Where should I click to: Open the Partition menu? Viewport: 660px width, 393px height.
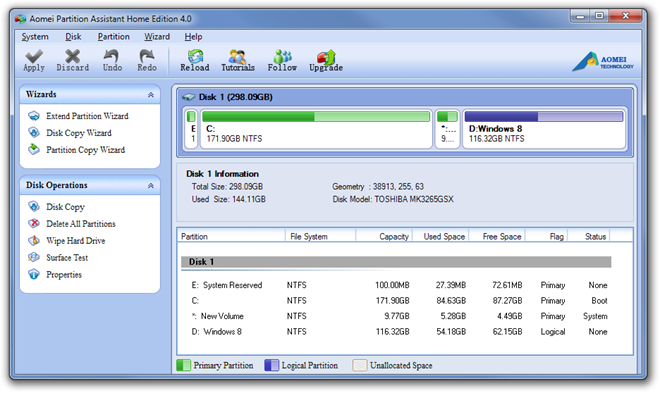pyautogui.click(x=114, y=37)
